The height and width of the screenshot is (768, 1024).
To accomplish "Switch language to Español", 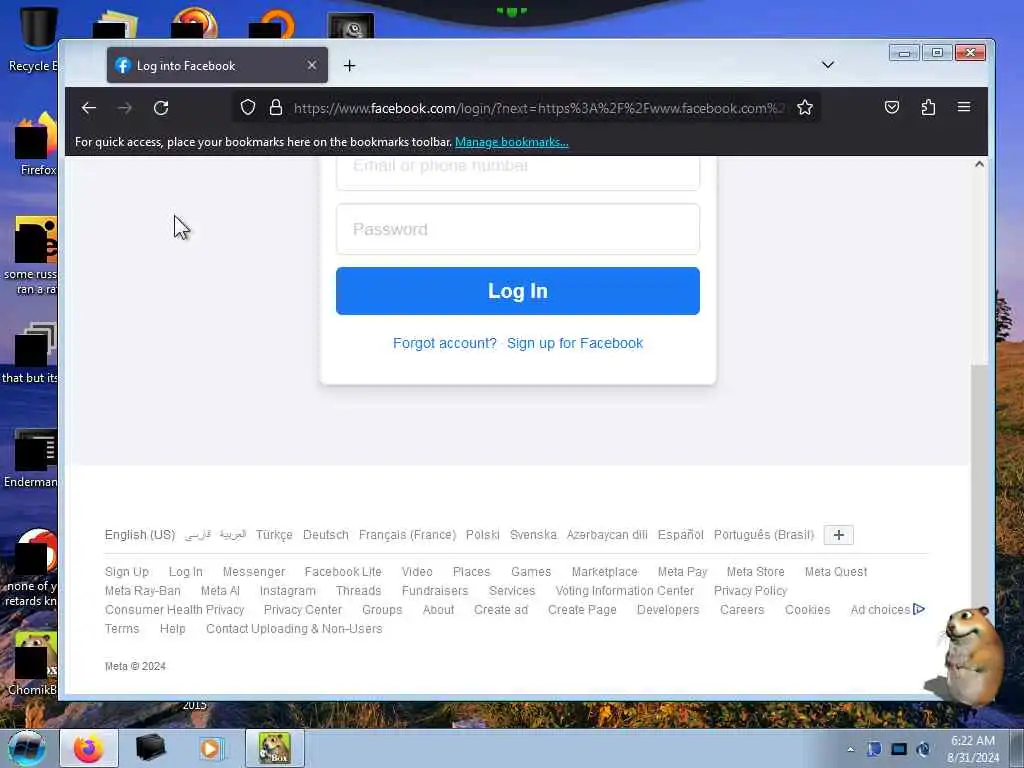I will 680,535.
